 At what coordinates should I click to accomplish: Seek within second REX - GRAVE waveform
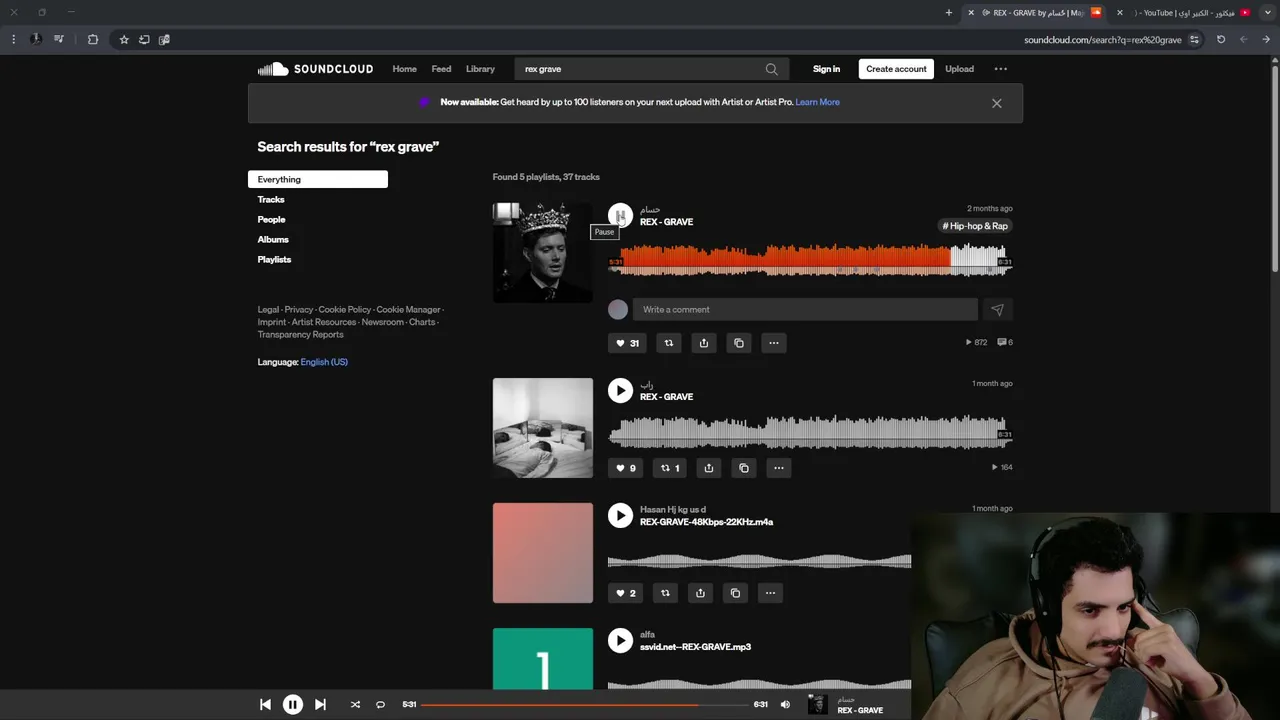(810, 433)
